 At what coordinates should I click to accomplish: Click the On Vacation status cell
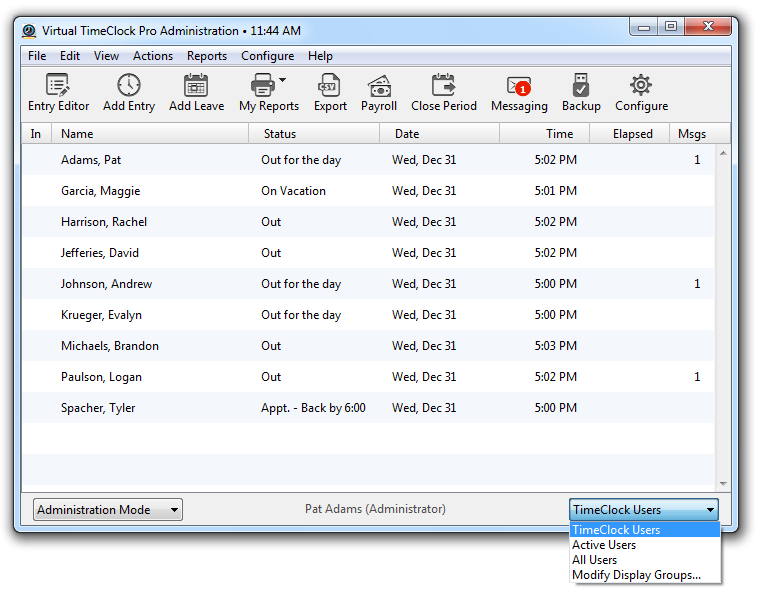pyautogui.click(x=294, y=191)
